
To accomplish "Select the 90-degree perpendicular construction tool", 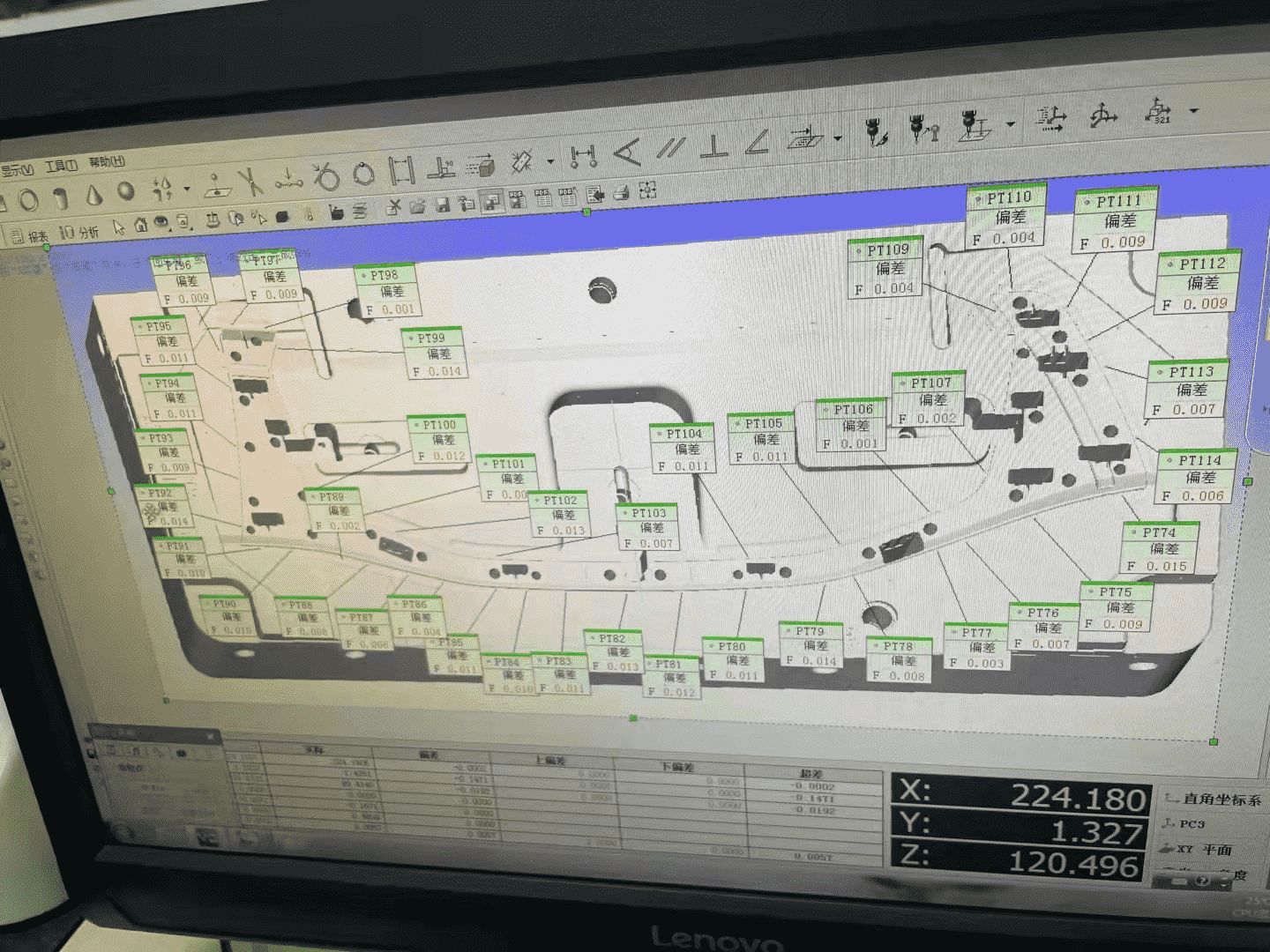I will pos(441,167).
